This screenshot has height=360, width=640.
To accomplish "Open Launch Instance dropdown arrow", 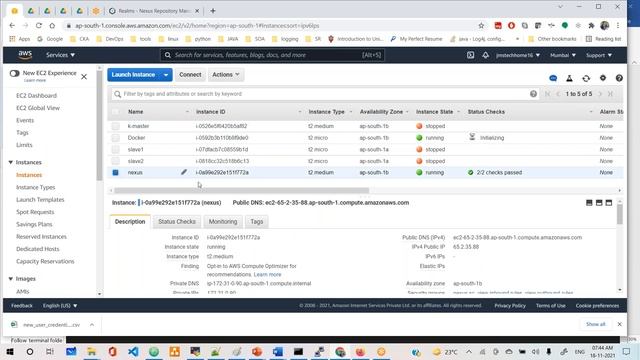I will (x=166, y=75).
